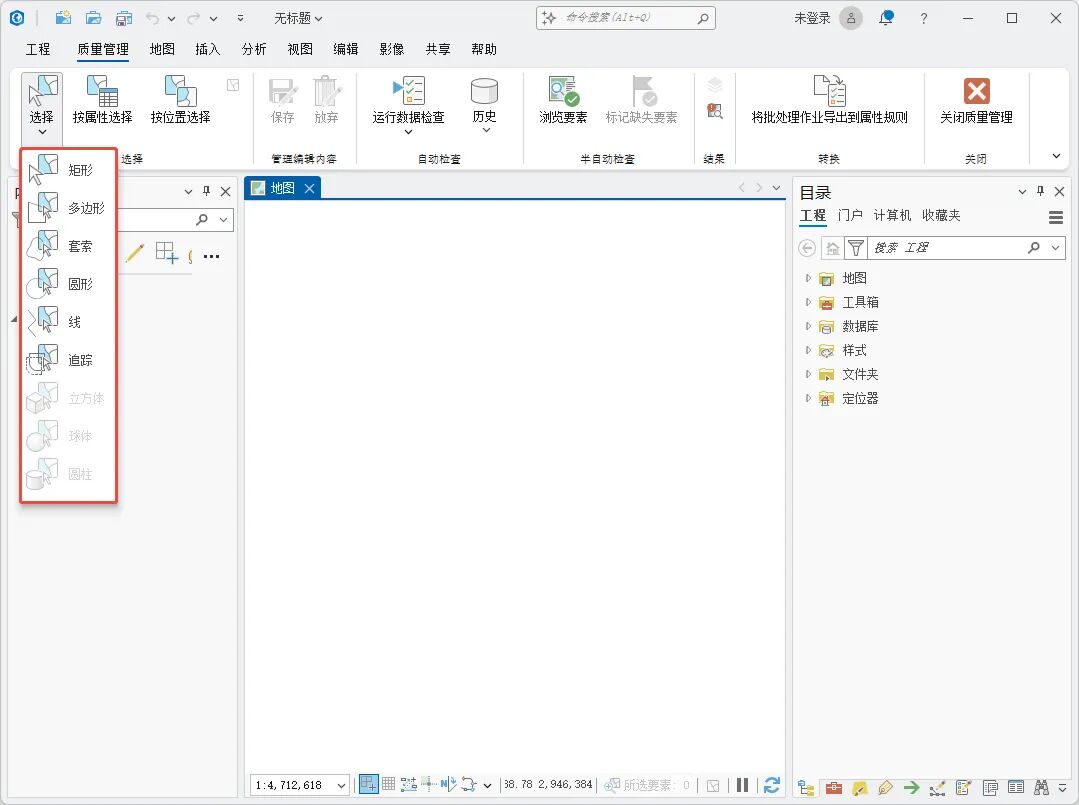Expand 样式 node in catalog tree
This screenshot has width=1079, height=805.
tap(808, 350)
